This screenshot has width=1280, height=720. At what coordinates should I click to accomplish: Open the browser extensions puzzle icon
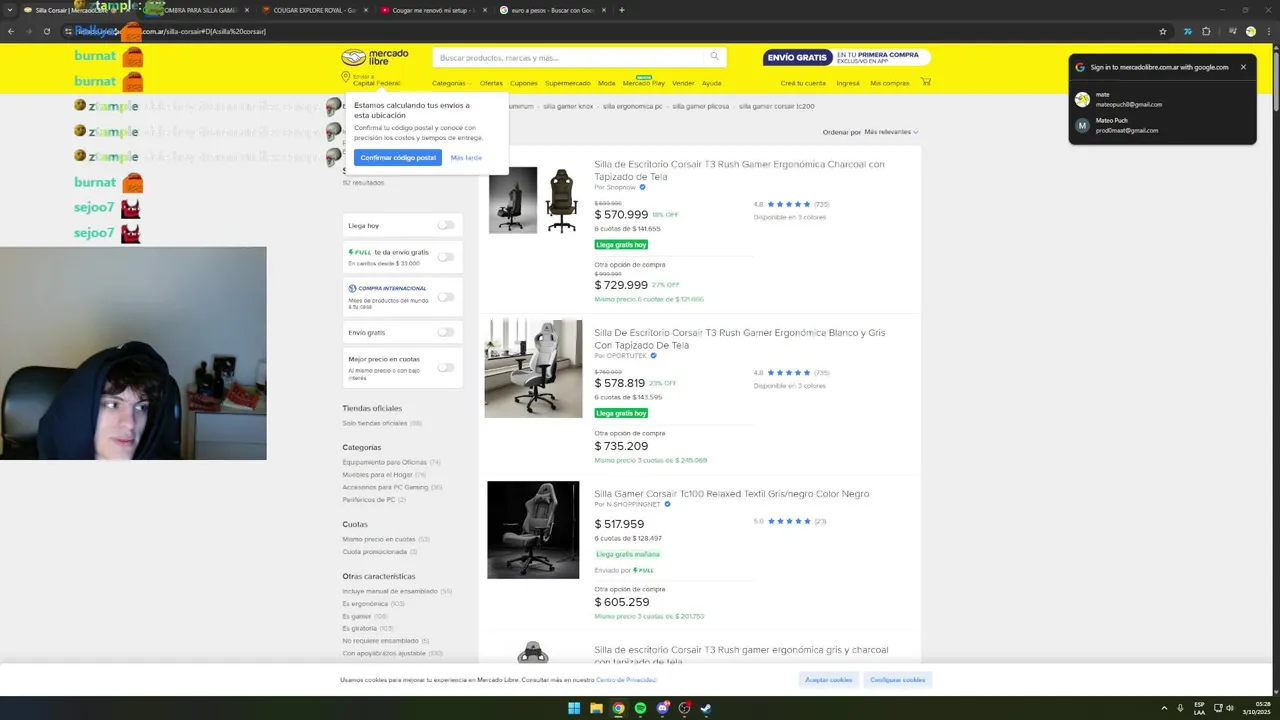tap(1206, 31)
